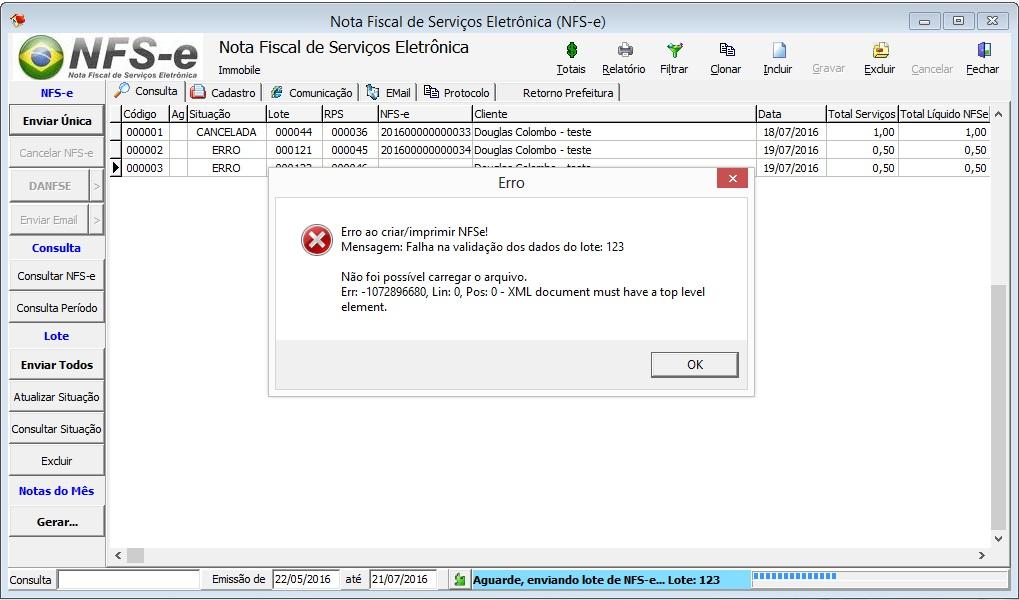This screenshot has width=1019, height=600.
Task: Close the Erro dialog with X
Action: click(x=732, y=178)
